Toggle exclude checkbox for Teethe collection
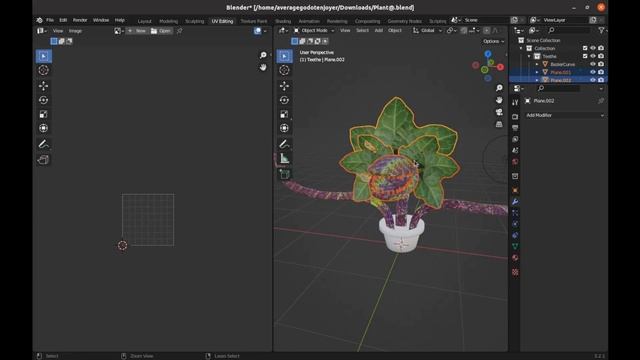Viewport: 640px width, 360px height. pos(585,56)
